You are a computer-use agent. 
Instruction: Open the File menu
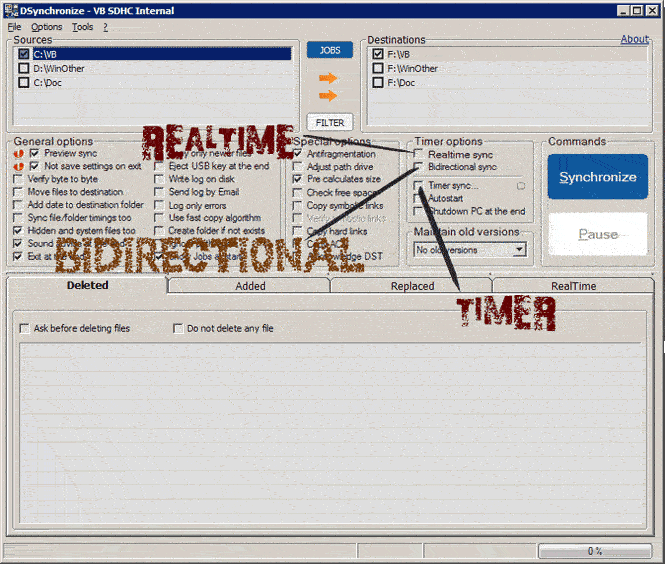(x=14, y=27)
